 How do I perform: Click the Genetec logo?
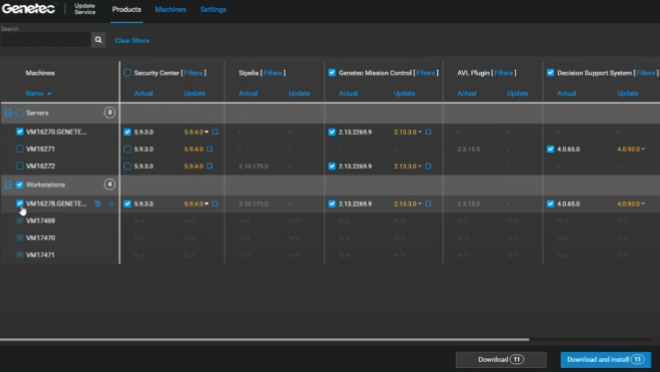pyautogui.click(x=29, y=9)
